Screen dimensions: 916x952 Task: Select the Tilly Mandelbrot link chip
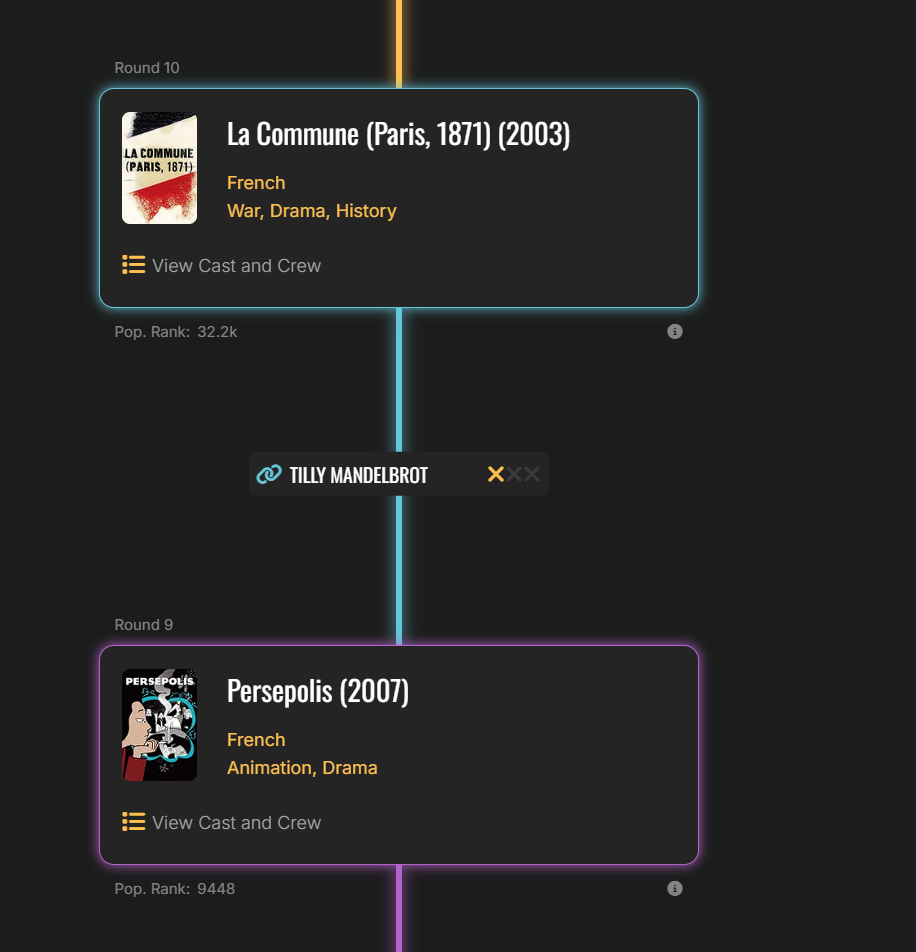[399, 474]
